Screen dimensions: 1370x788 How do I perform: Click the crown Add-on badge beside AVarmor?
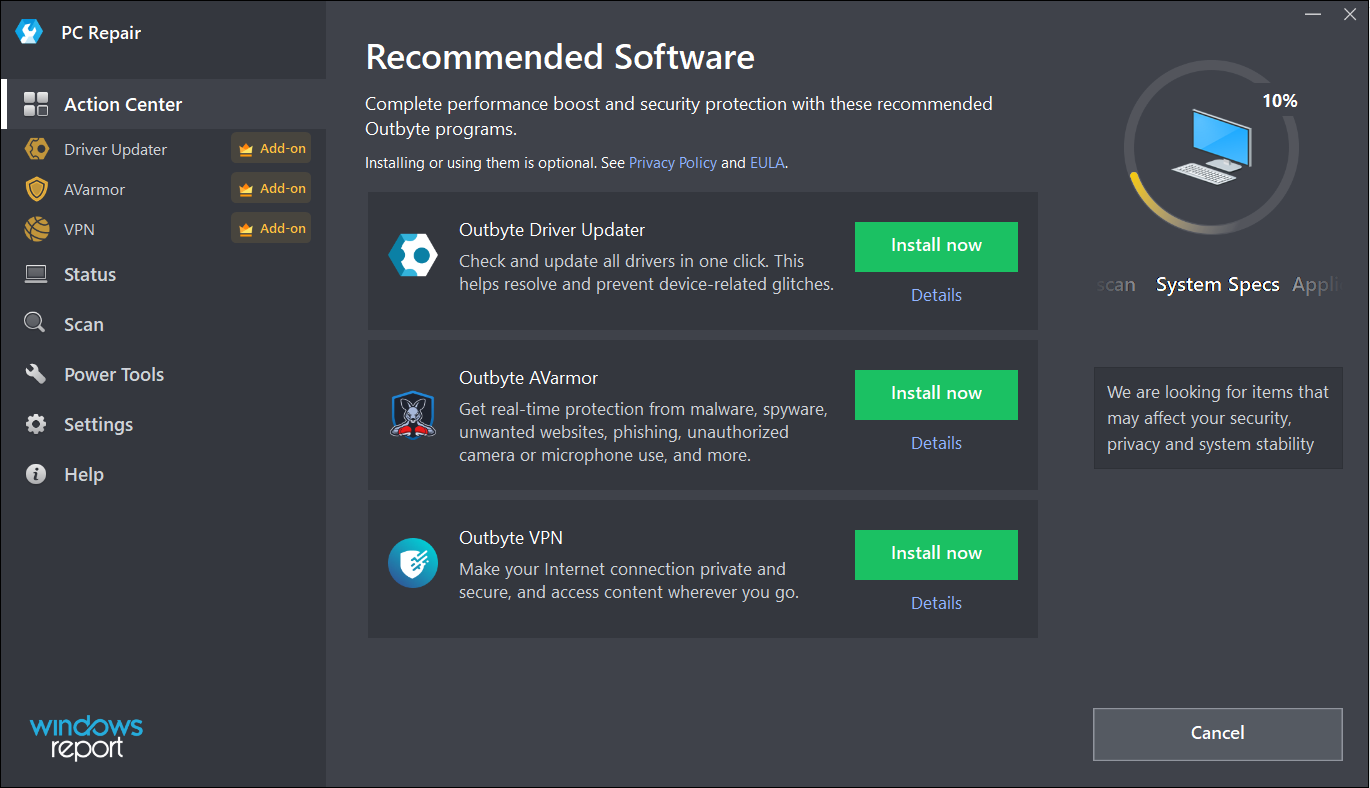coord(271,188)
